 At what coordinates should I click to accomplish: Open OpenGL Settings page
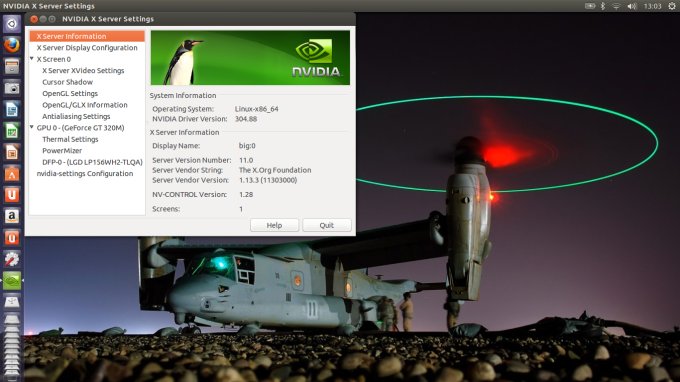(x=70, y=93)
